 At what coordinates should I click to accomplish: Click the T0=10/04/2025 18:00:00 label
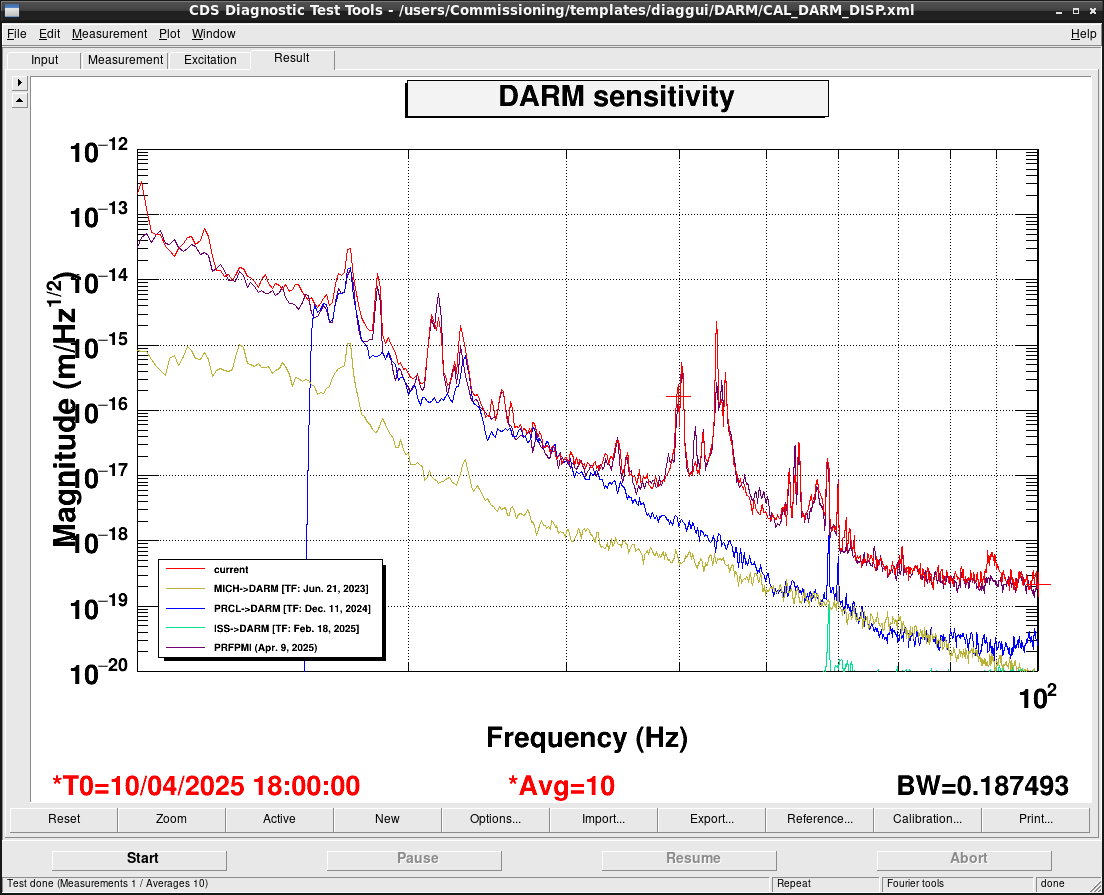coord(206,786)
